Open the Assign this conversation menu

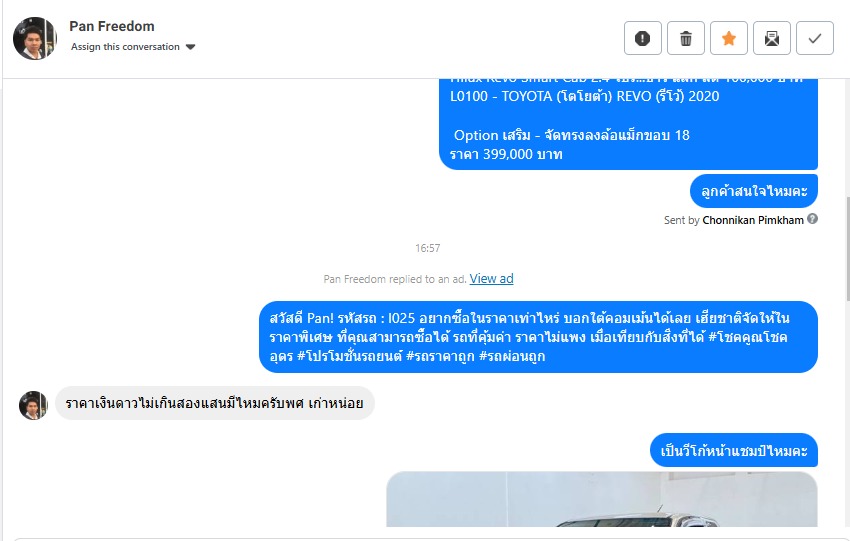coord(132,47)
